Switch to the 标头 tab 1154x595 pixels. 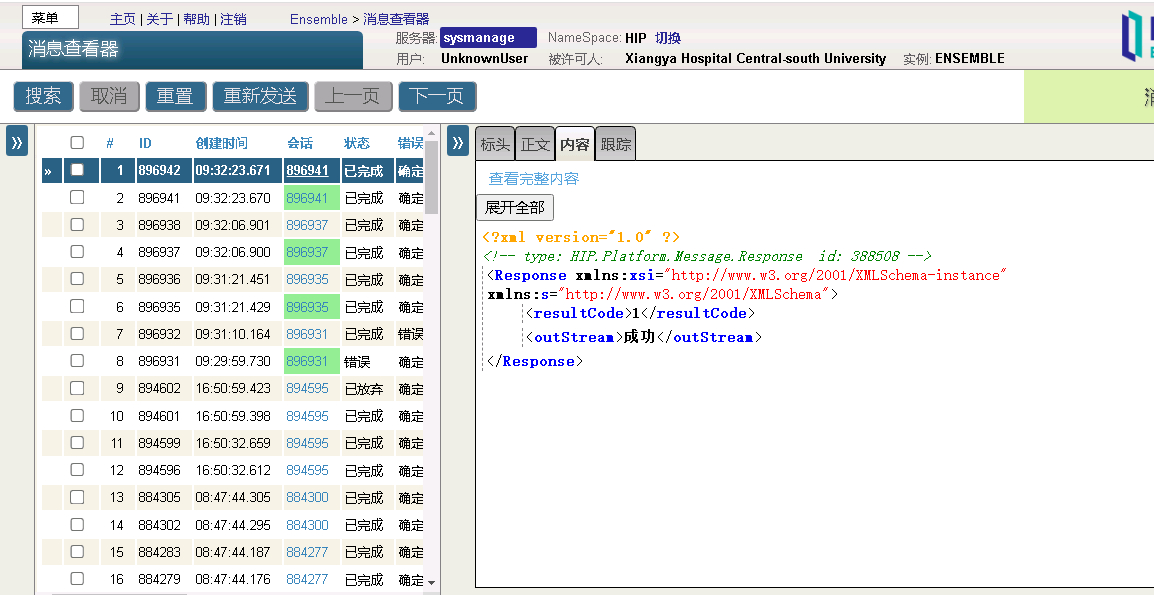(x=495, y=144)
